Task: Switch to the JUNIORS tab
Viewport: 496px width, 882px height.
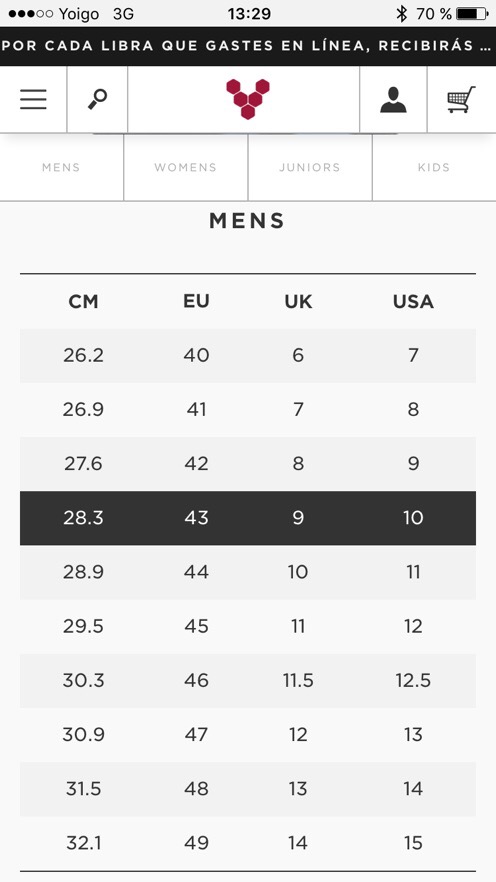Action: pos(310,167)
